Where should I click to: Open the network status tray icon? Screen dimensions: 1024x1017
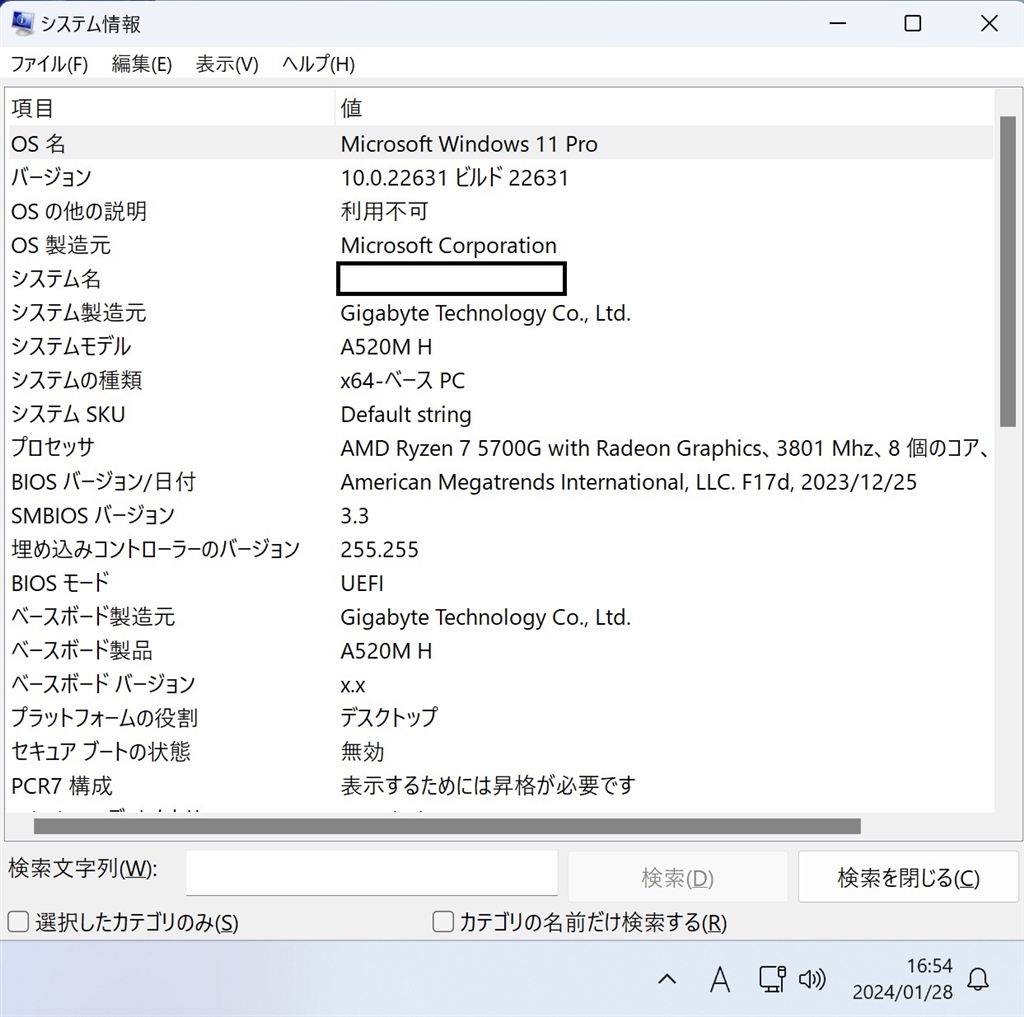click(772, 979)
